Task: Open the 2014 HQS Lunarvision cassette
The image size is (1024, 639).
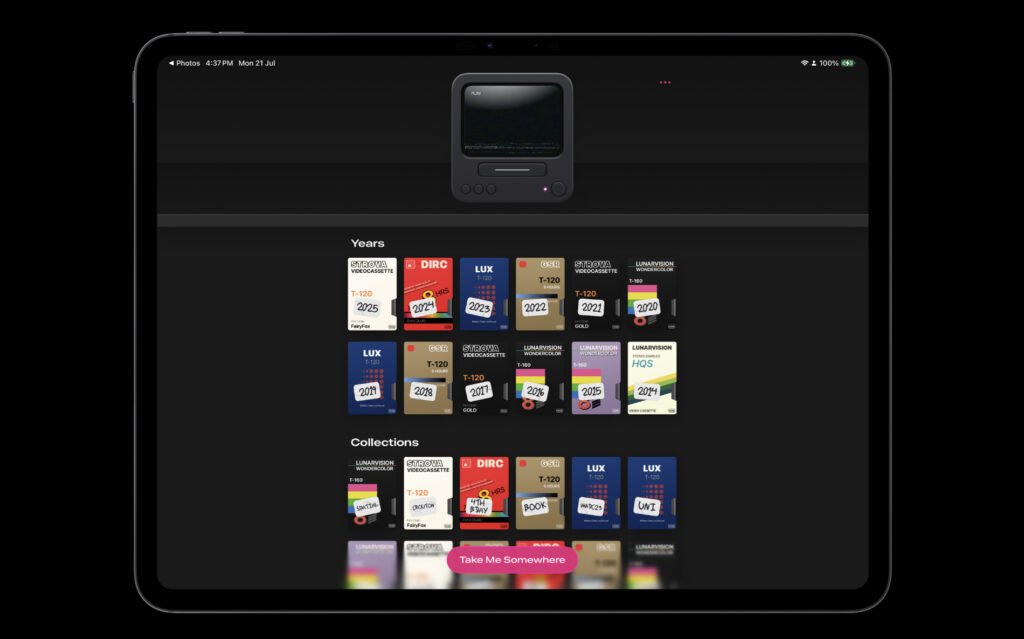Action: click(x=651, y=377)
